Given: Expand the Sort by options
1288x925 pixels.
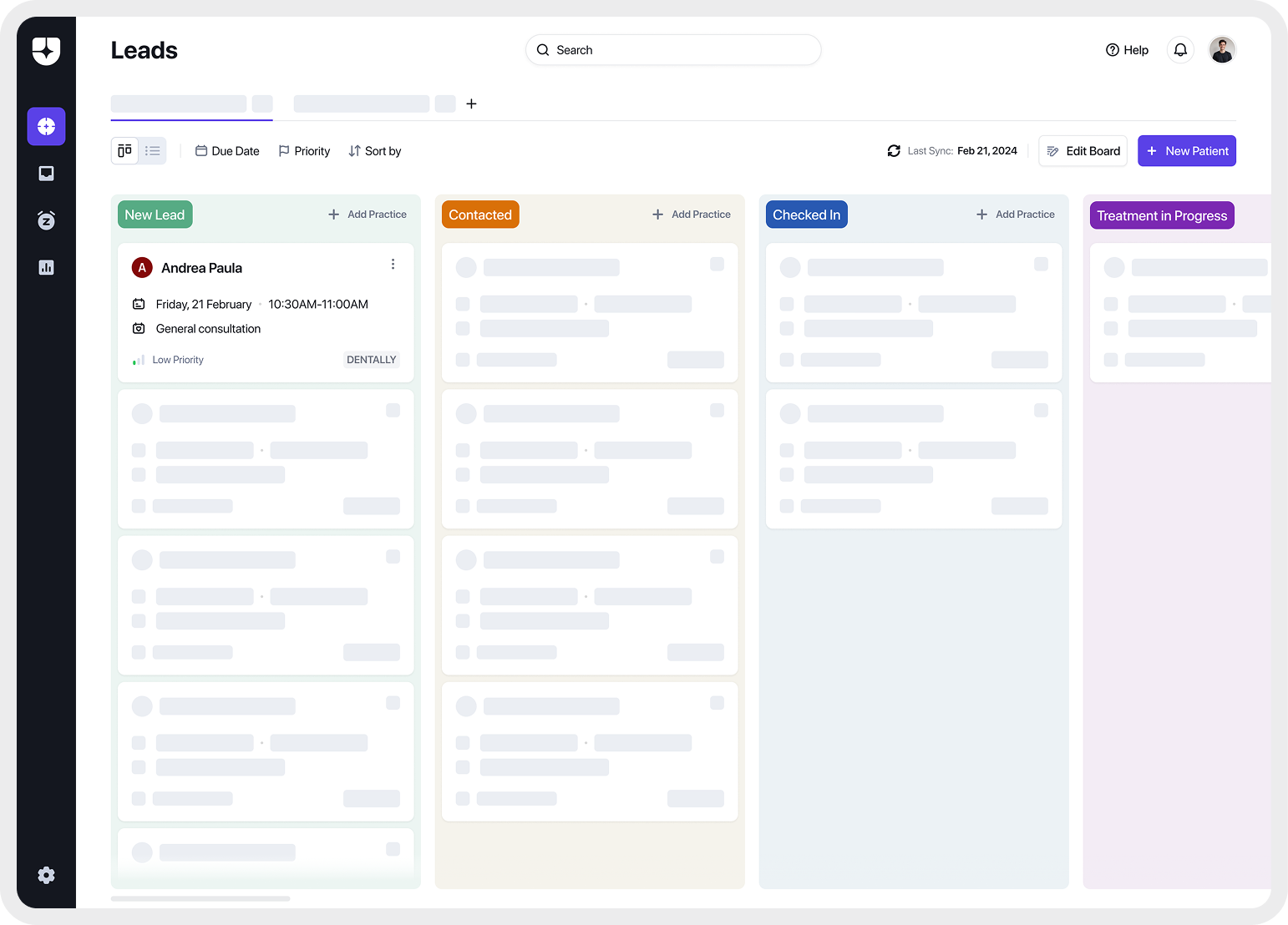Looking at the screenshot, I should pyautogui.click(x=375, y=151).
